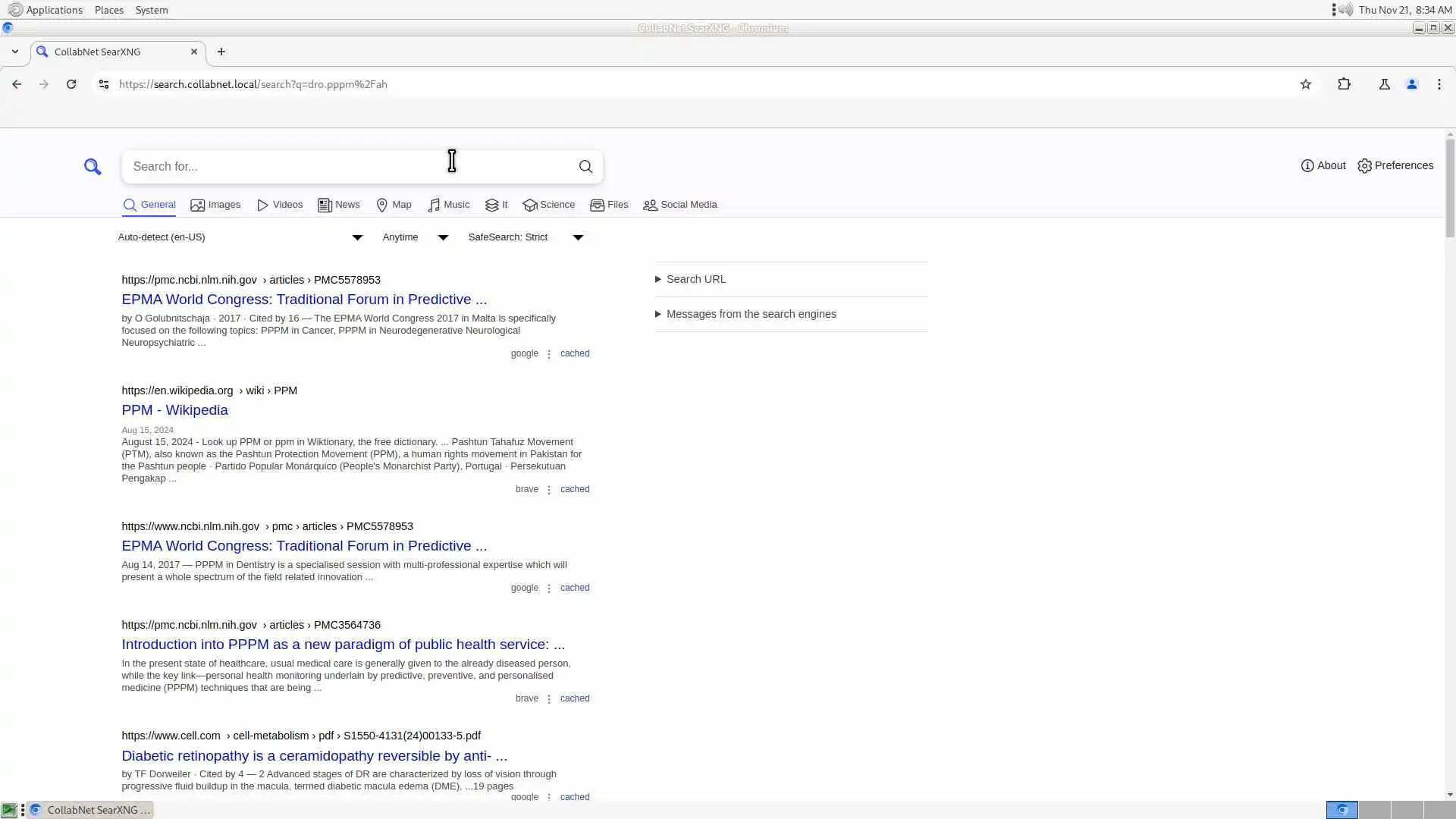Open the About info page
1456x819 pixels.
pyautogui.click(x=1323, y=165)
